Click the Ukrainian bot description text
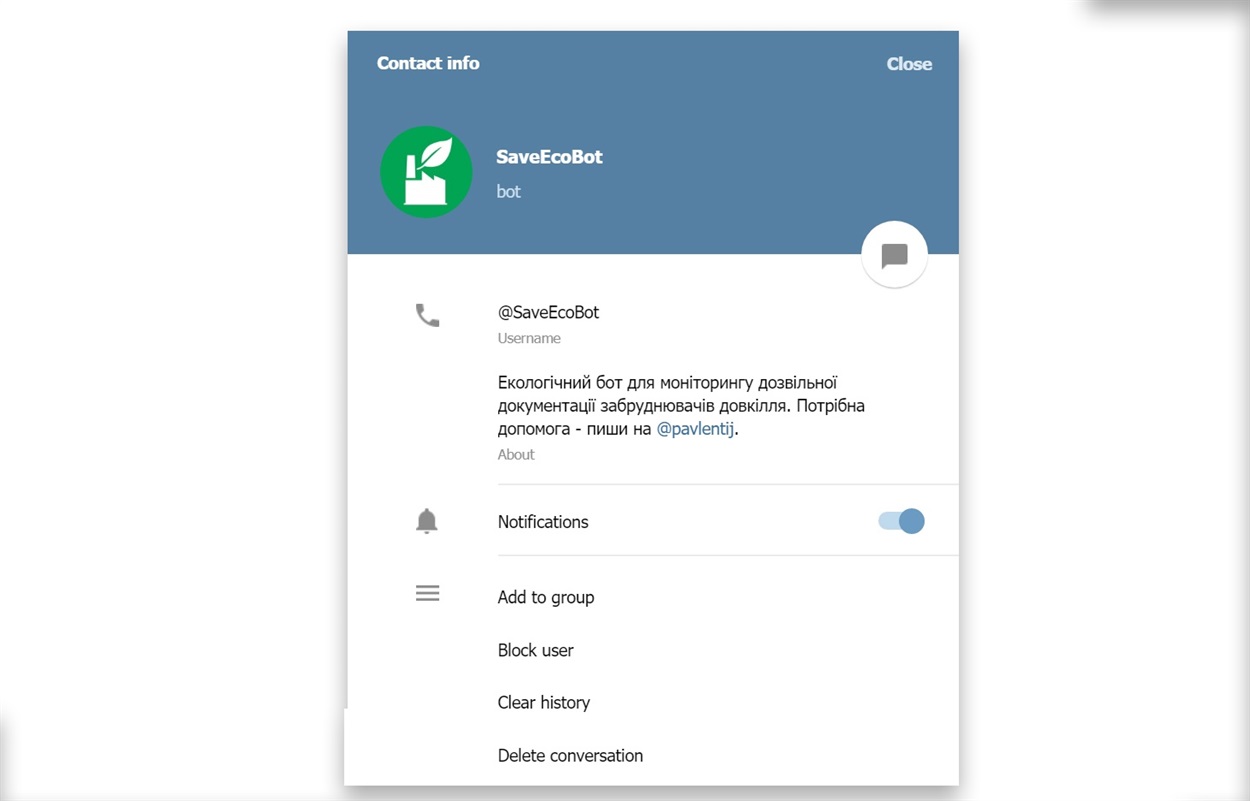Image resolution: width=1250 pixels, height=801 pixels. pos(681,406)
